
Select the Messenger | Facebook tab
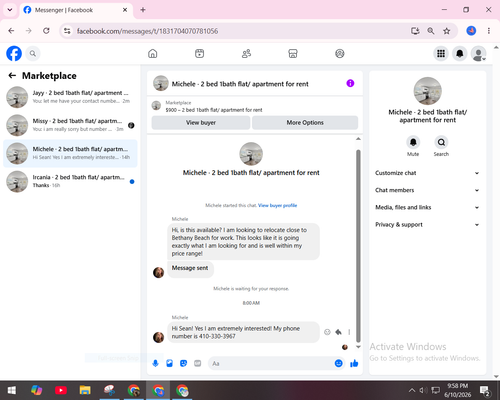(x=76, y=10)
